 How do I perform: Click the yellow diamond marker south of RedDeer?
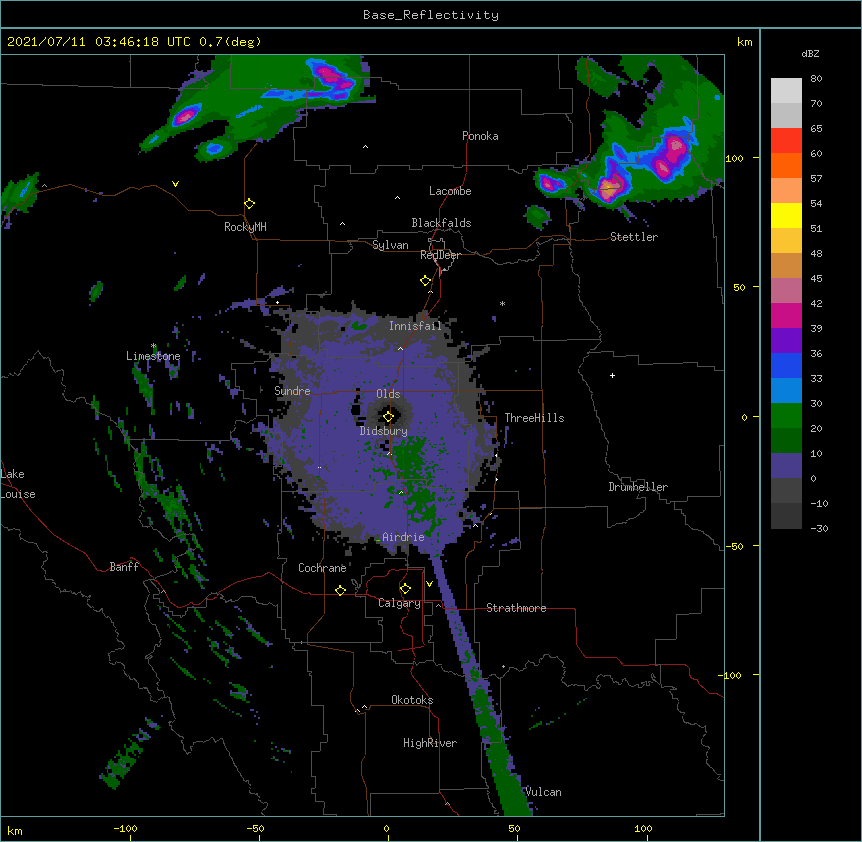coord(425,281)
